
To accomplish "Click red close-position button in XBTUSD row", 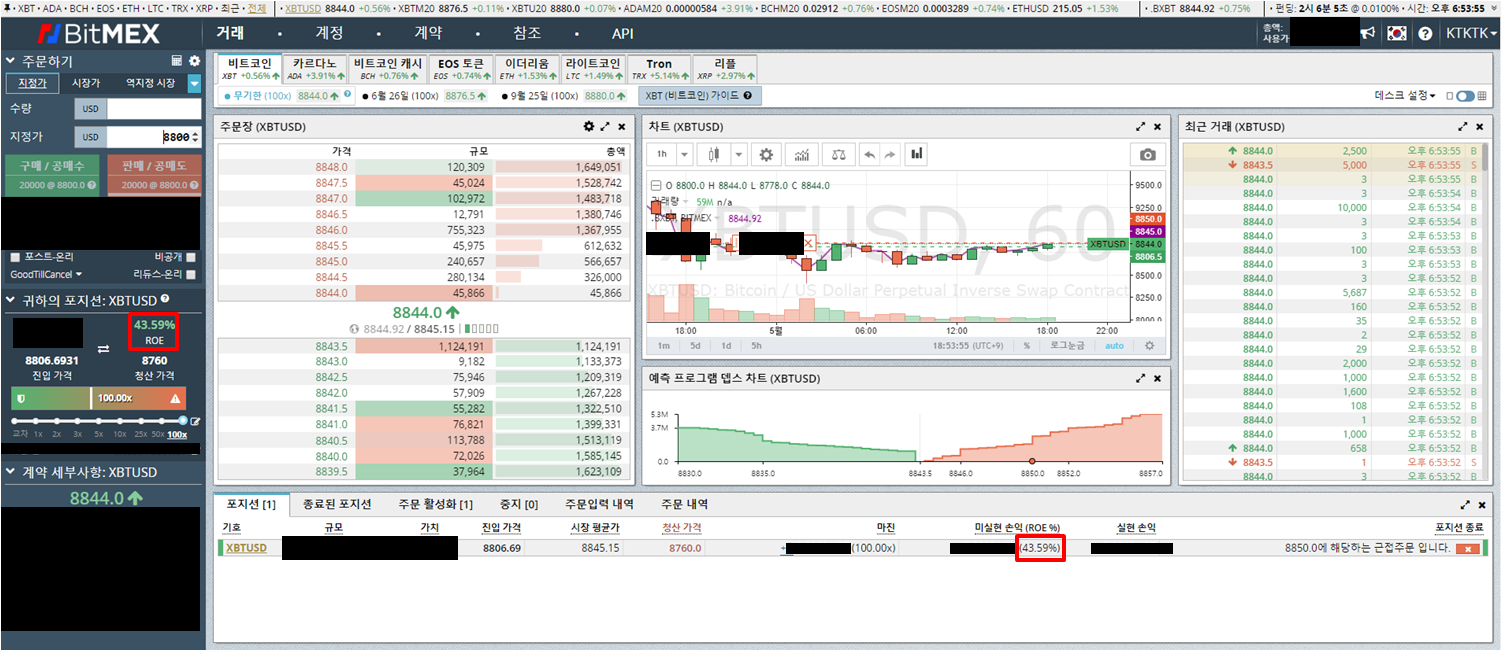I will pos(1468,548).
